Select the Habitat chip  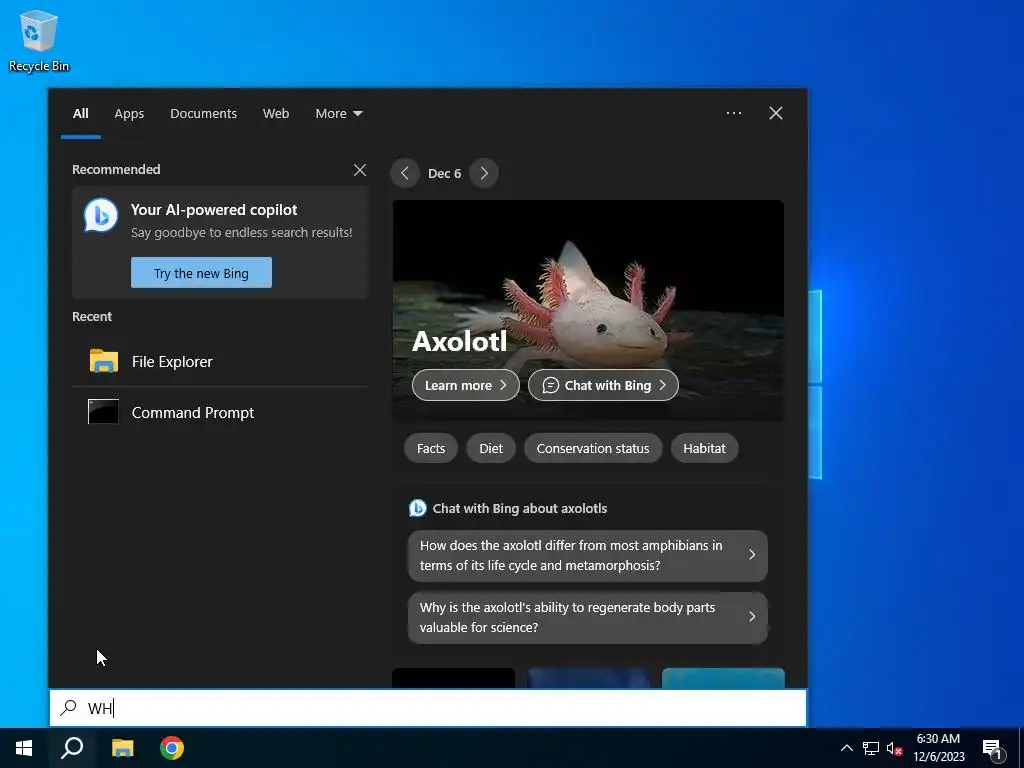(705, 449)
